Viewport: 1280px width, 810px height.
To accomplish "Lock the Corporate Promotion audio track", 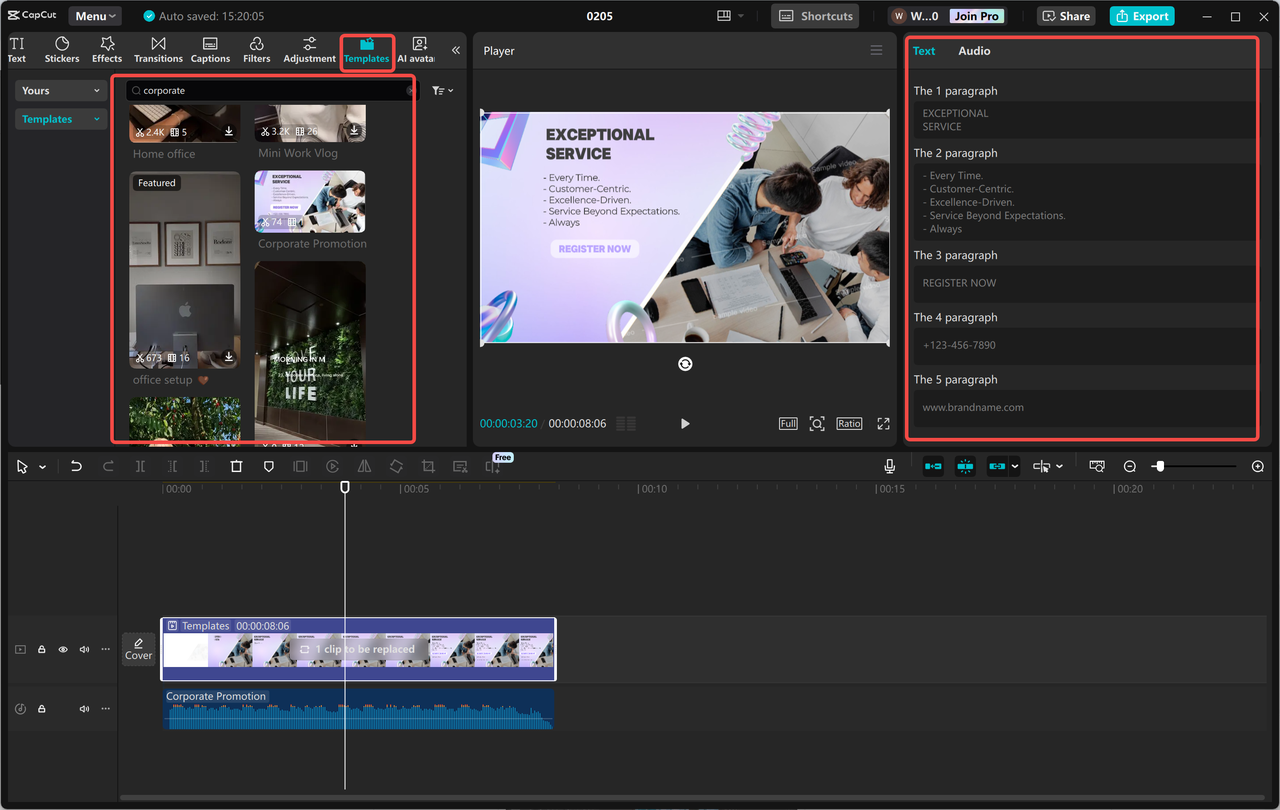I will [x=41, y=708].
